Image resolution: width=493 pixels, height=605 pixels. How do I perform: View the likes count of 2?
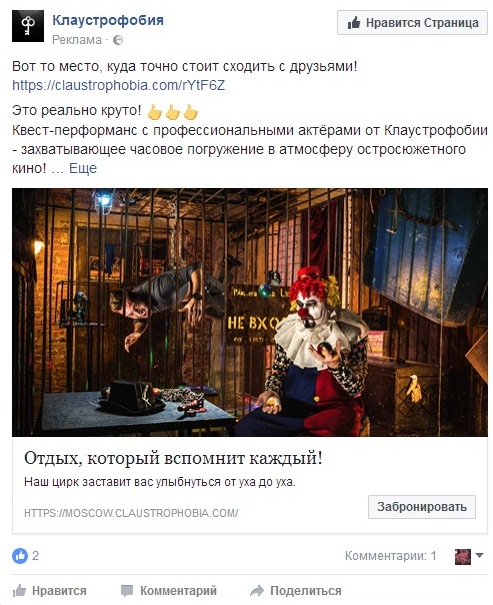[35, 556]
